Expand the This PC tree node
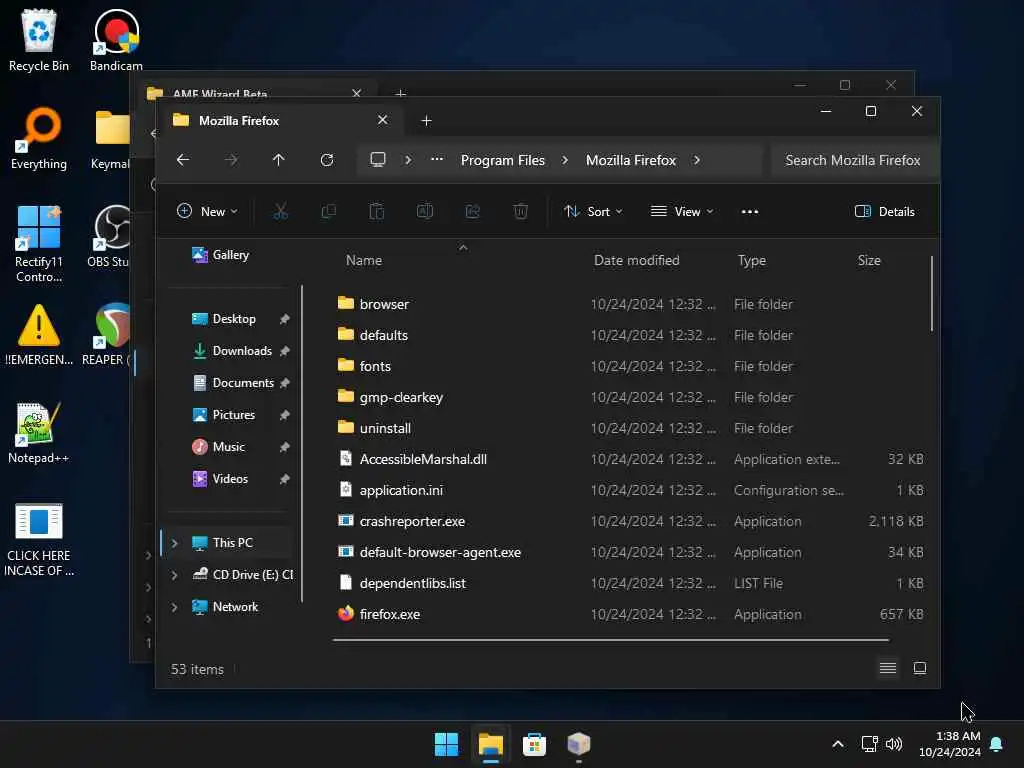The width and height of the screenshot is (1024, 768). (174, 543)
